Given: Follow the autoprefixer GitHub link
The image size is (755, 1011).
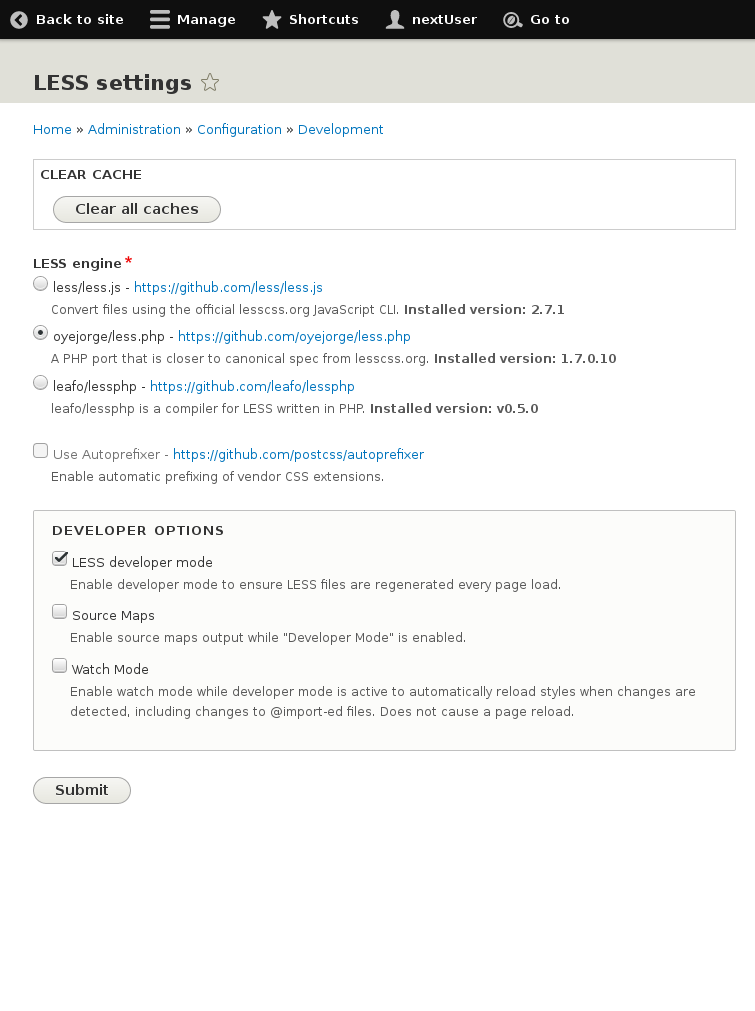Looking at the screenshot, I should click(297, 454).
